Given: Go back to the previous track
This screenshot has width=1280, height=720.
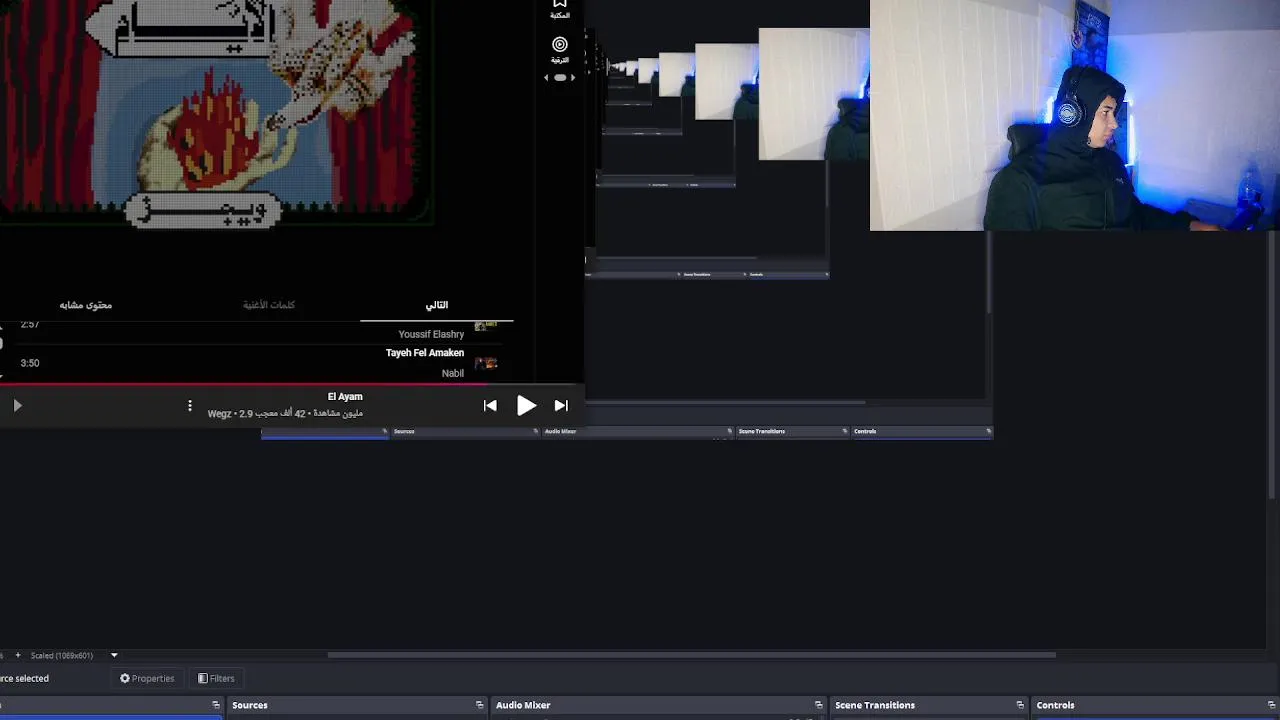Looking at the screenshot, I should (490, 405).
